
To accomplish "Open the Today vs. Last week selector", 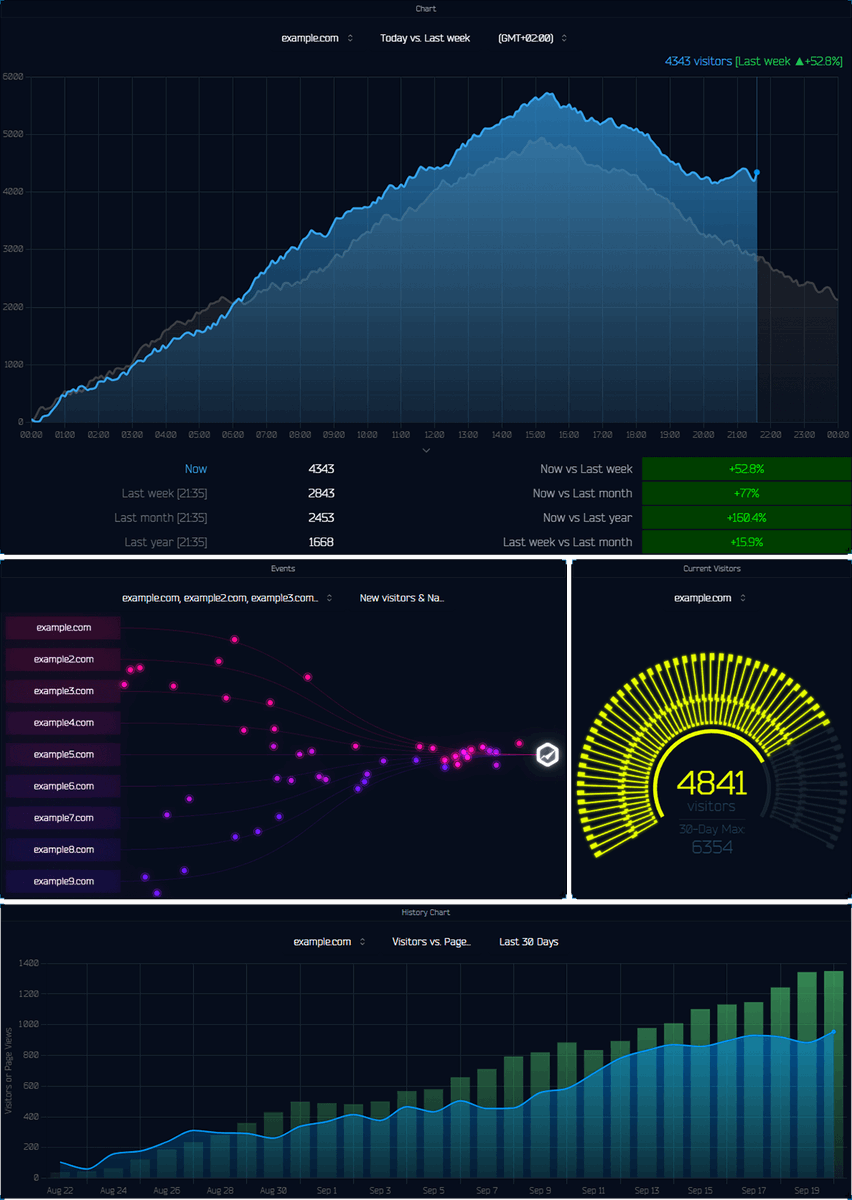I will click(x=425, y=38).
